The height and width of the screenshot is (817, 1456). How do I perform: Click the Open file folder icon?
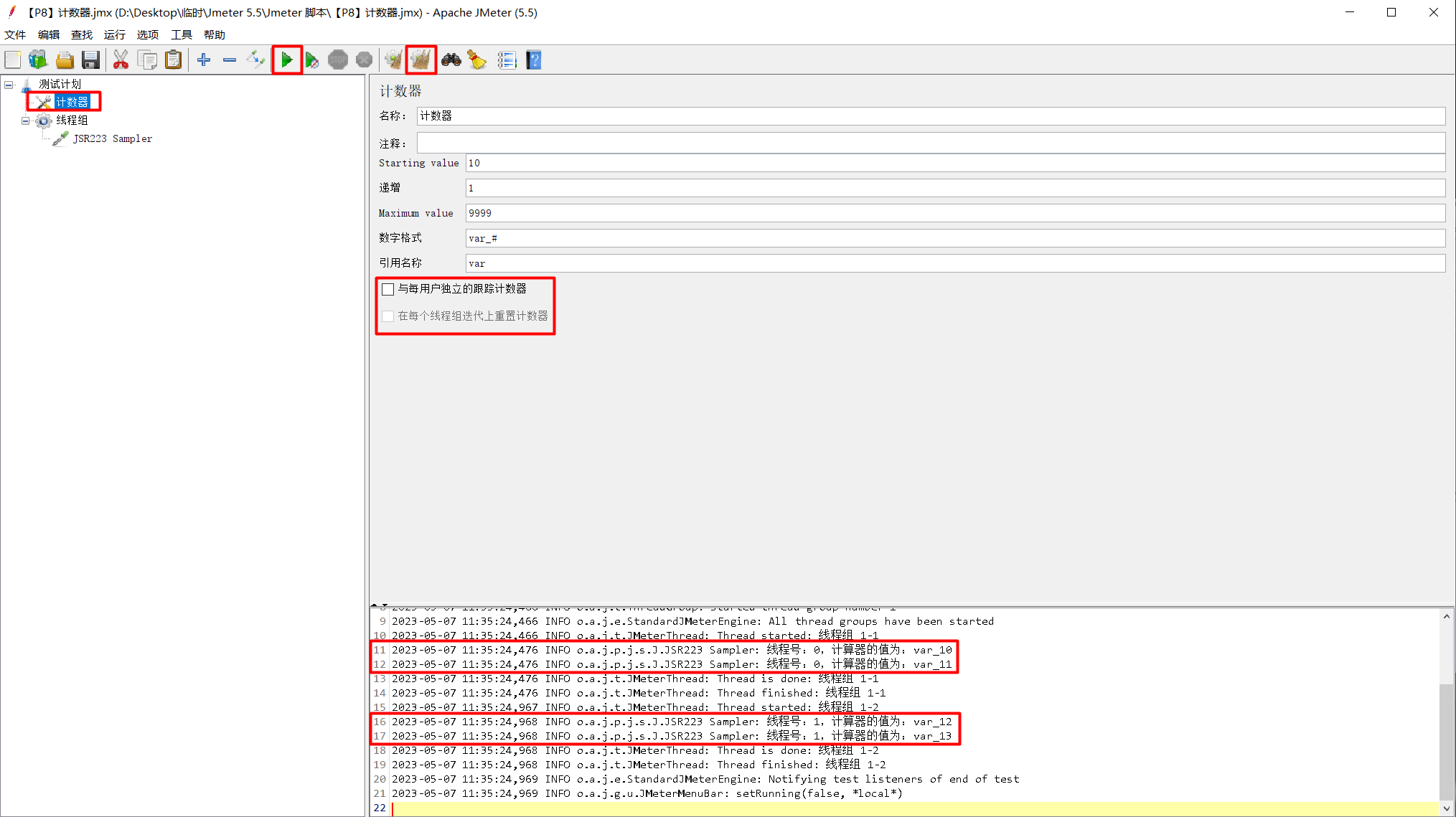[65, 60]
